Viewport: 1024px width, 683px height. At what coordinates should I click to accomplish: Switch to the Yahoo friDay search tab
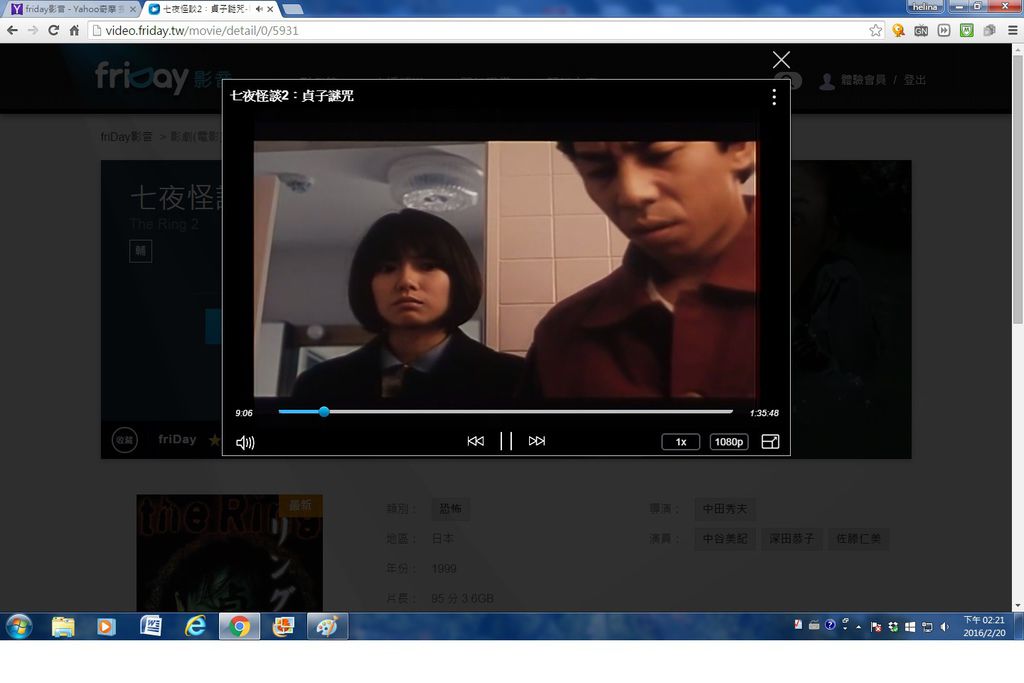click(x=72, y=9)
